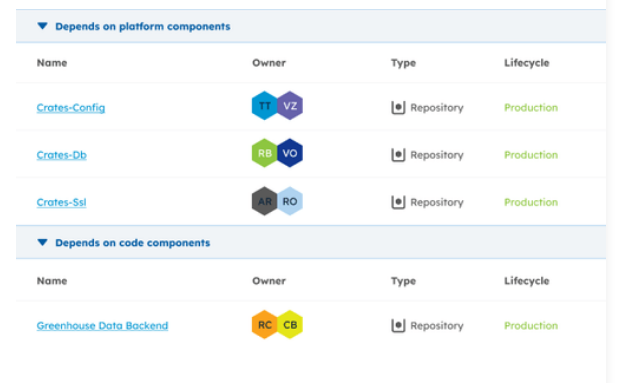Viewport: 633px width, 383px height.
Task: Click the VZ owner hexagon avatar
Action: coord(290,106)
